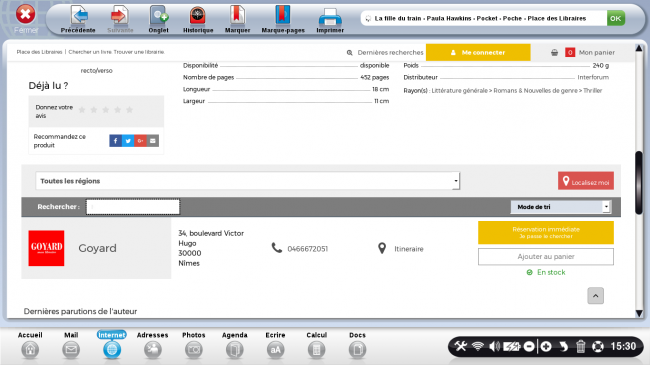The image size is (650, 365).
Task: Bookmark page with the Marquer icon
Action: pyautogui.click(x=237, y=19)
